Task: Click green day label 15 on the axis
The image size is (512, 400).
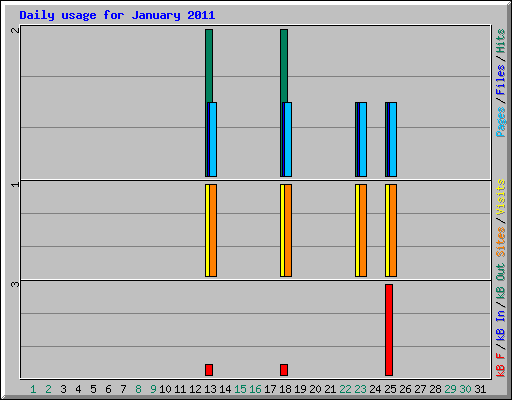Action: pyautogui.click(x=240, y=389)
